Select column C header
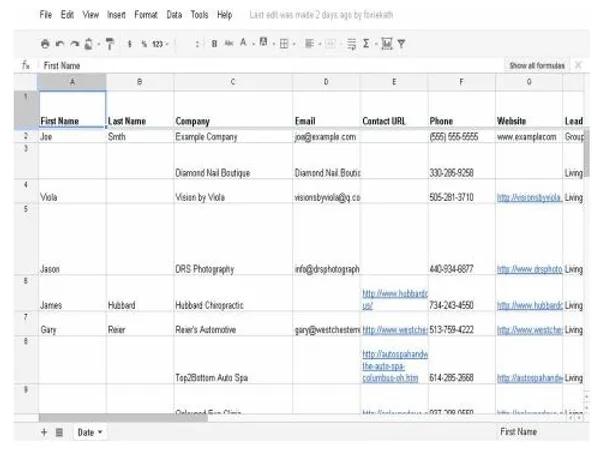The width and height of the screenshot is (600, 452). click(233, 82)
